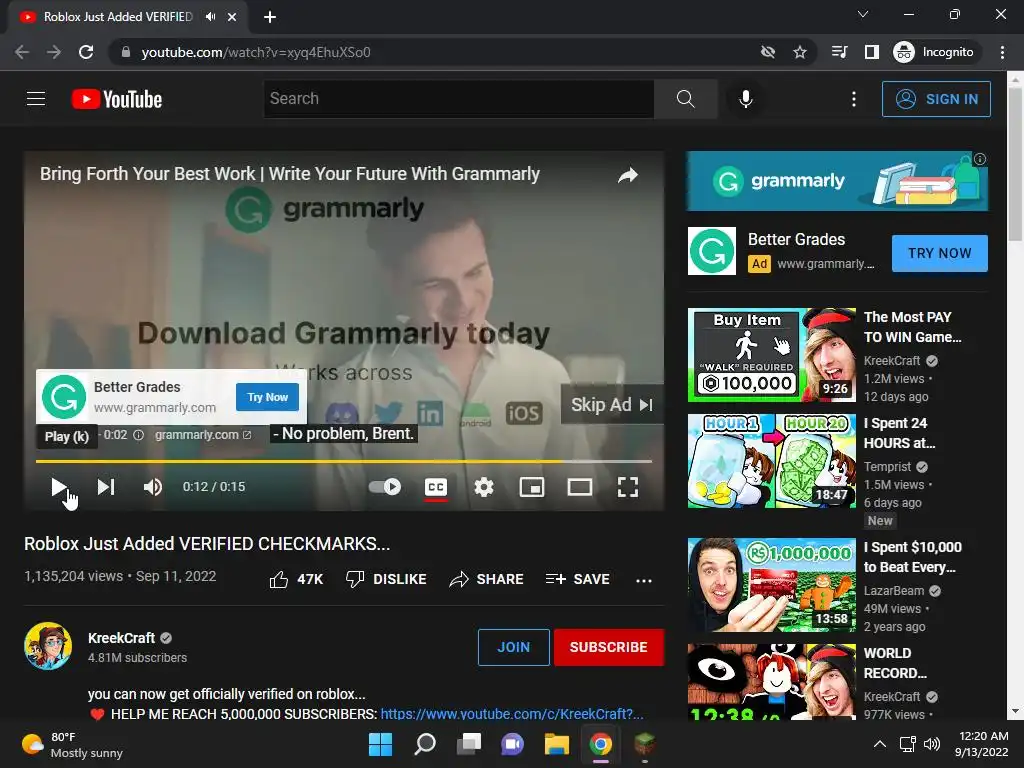The height and width of the screenshot is (768, 1024).
Task: Click SAVE to add to playlist
Action: (577, 579)
